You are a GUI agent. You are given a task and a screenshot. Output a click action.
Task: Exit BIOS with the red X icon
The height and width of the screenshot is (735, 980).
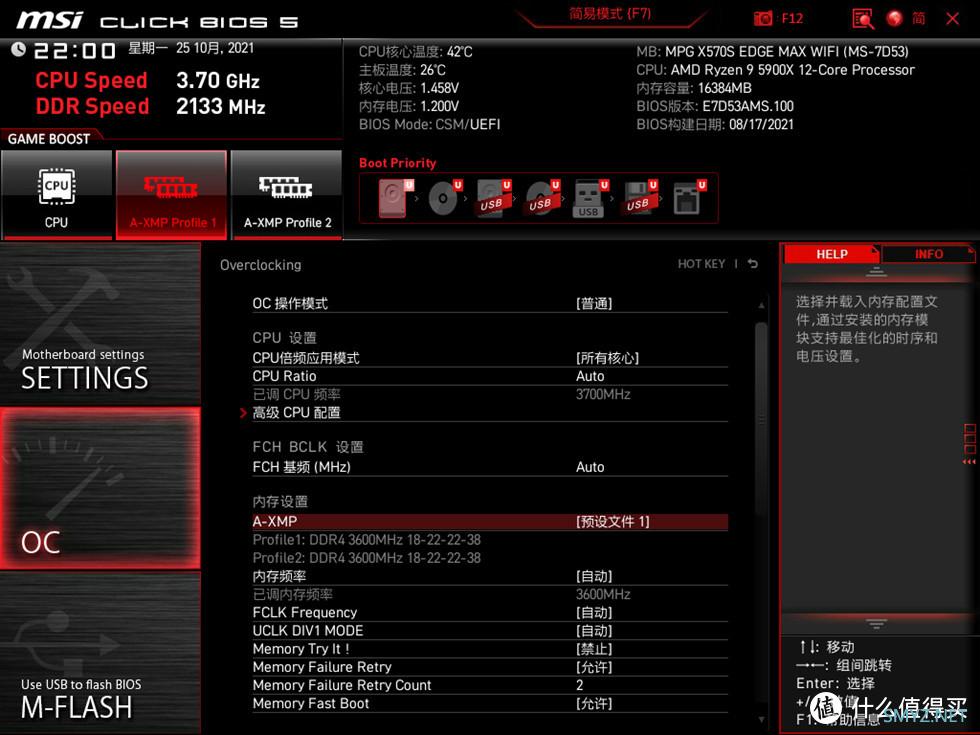952,18
